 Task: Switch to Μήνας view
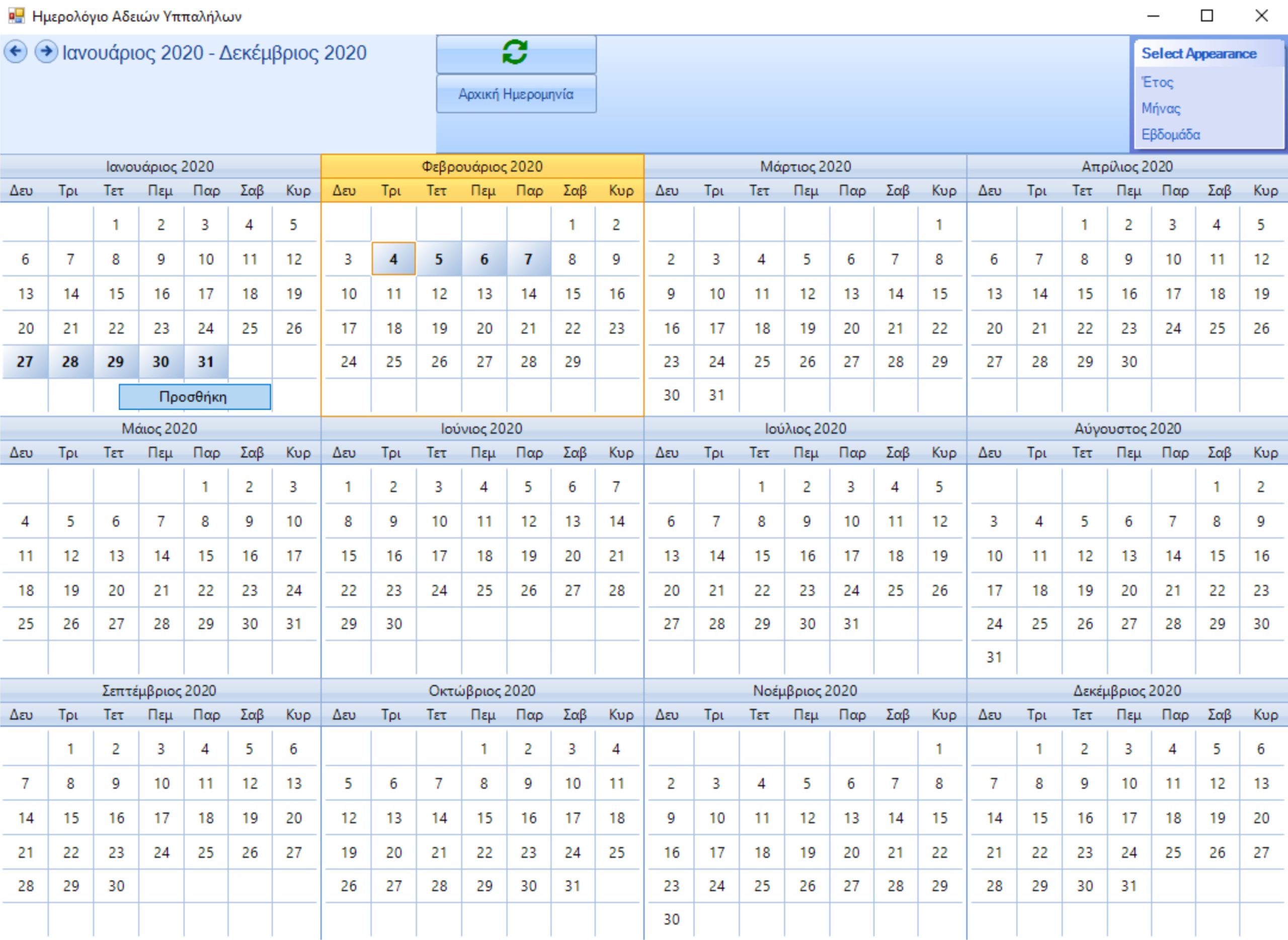(1161, 109)
